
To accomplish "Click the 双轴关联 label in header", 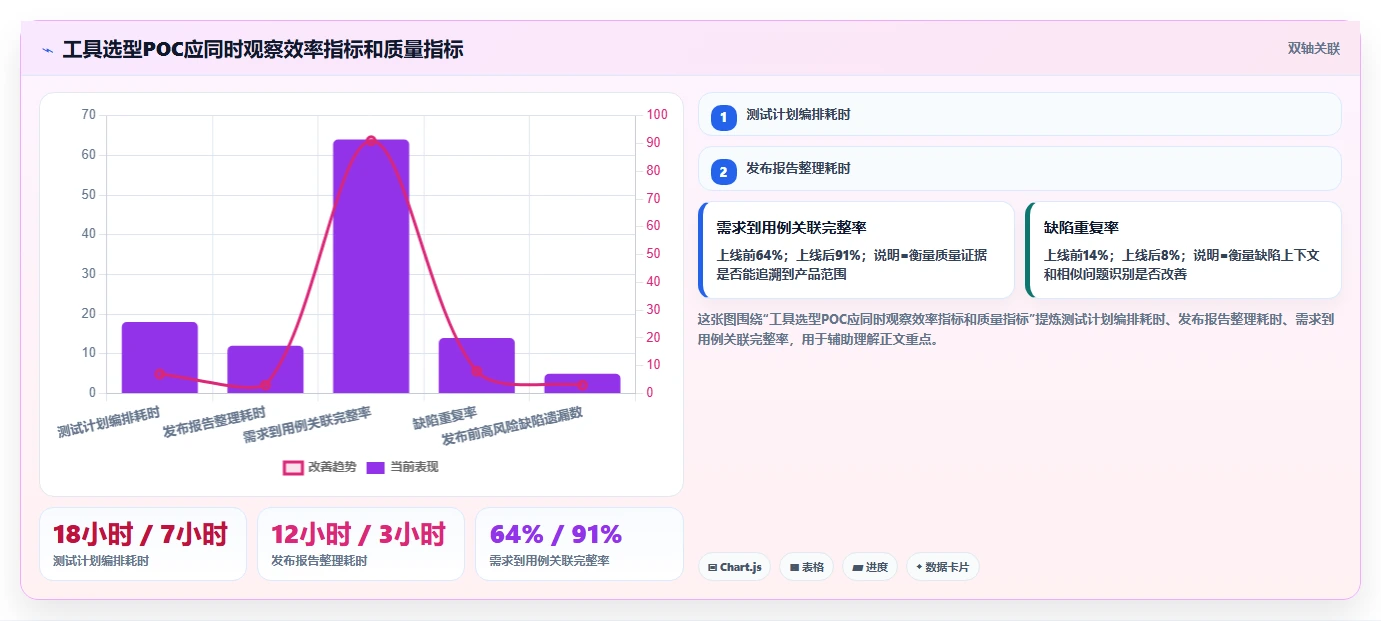I will coord(1313,48).
